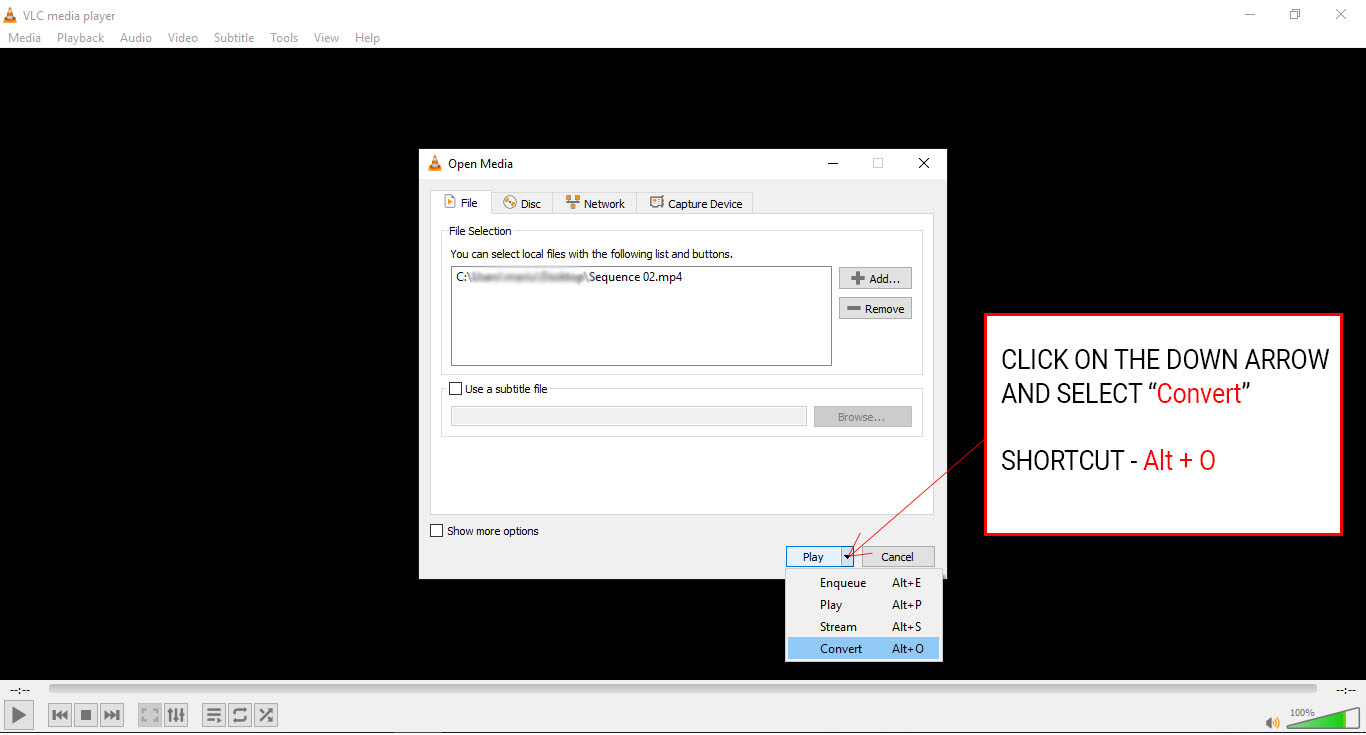
Task: Close the VLC media player window
Action: tap(1341, 14)
